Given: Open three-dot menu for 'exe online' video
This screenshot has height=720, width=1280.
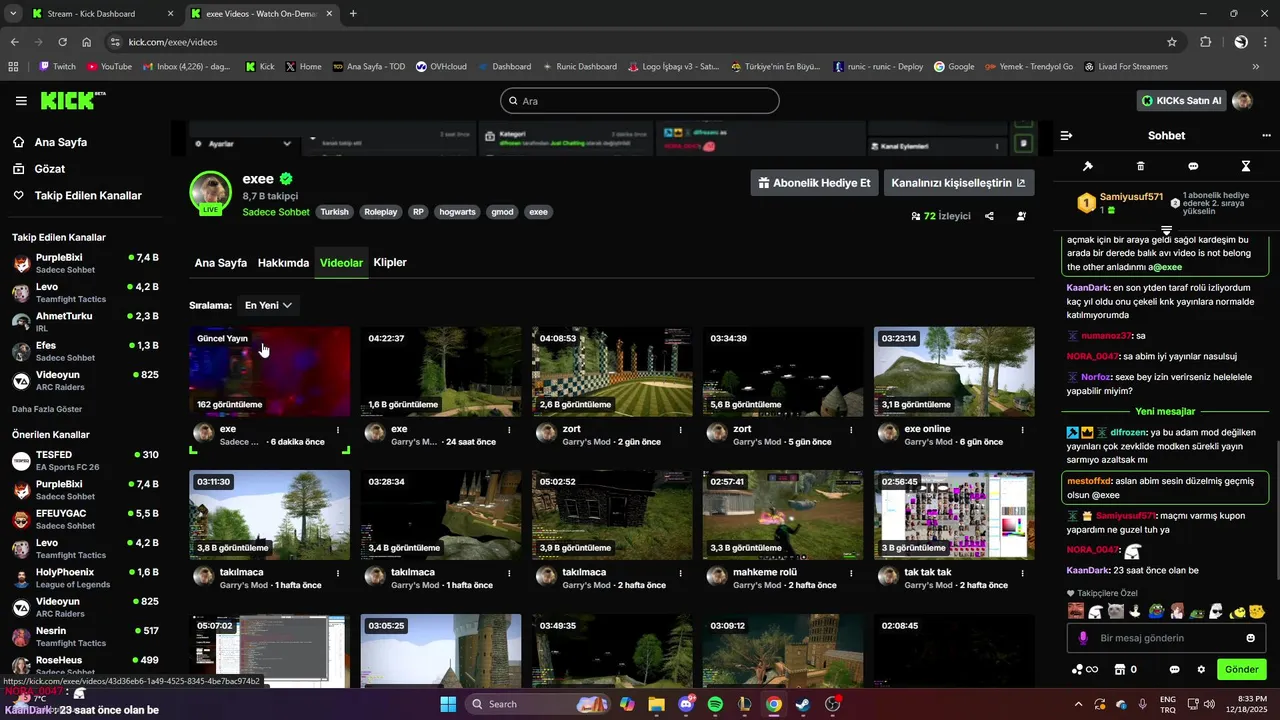Looking at the screenshot, I should click(x=1023, y=430).
